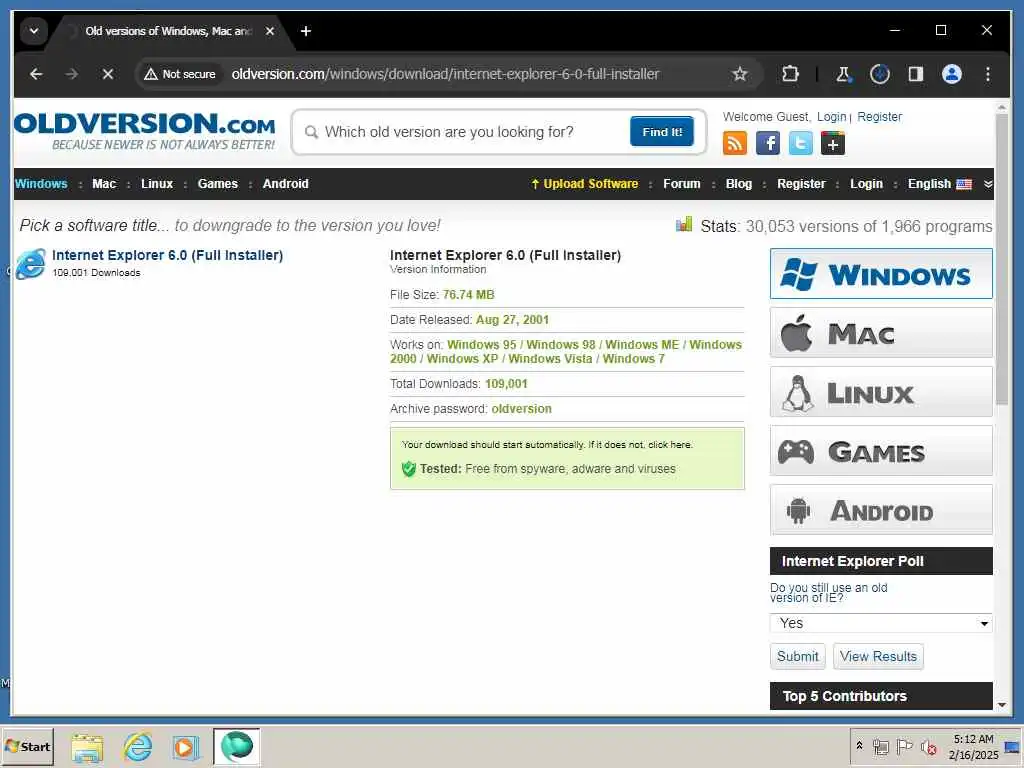Select Mac in the navigation bar
Viewport: 1024px width, 768px height.
click(104, 184)
